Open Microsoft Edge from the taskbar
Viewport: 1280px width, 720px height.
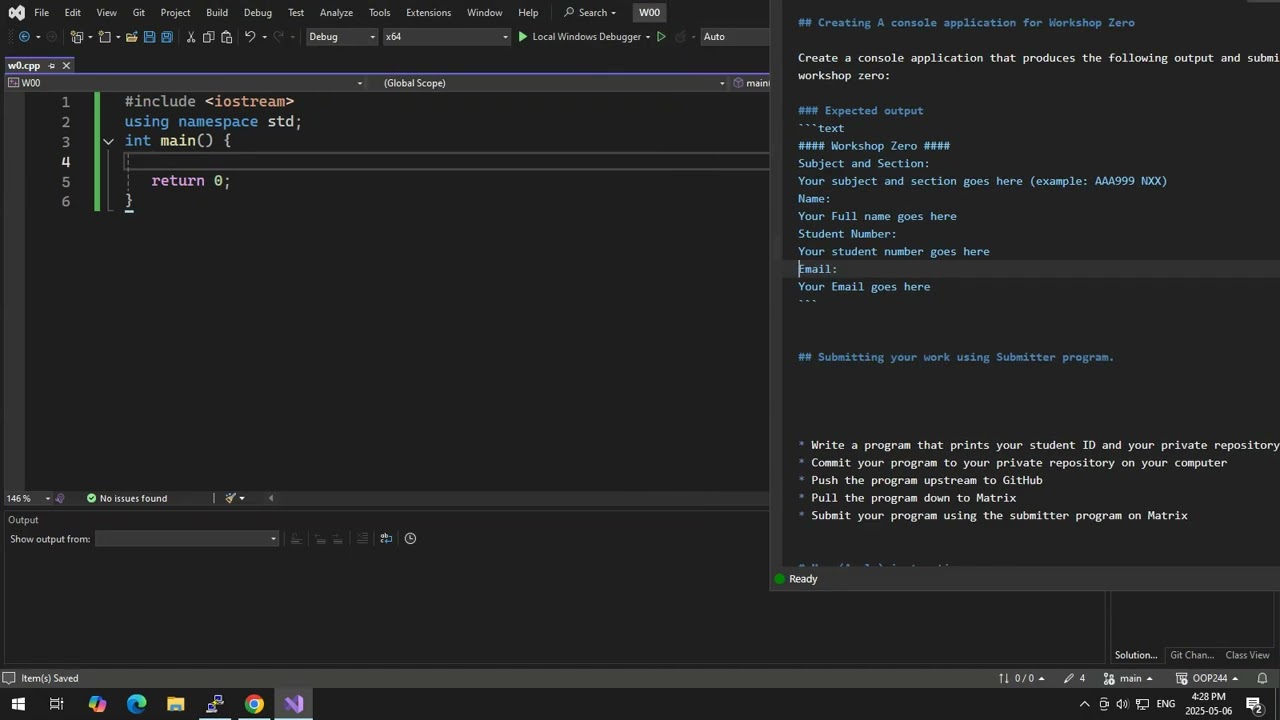tap(136, 704)
